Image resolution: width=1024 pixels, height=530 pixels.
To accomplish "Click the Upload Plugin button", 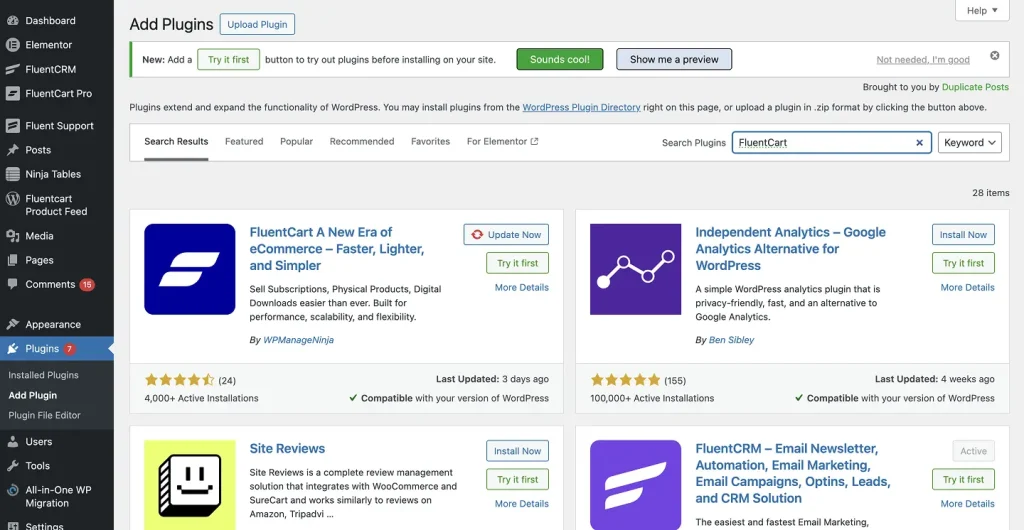I will point(257,24).
